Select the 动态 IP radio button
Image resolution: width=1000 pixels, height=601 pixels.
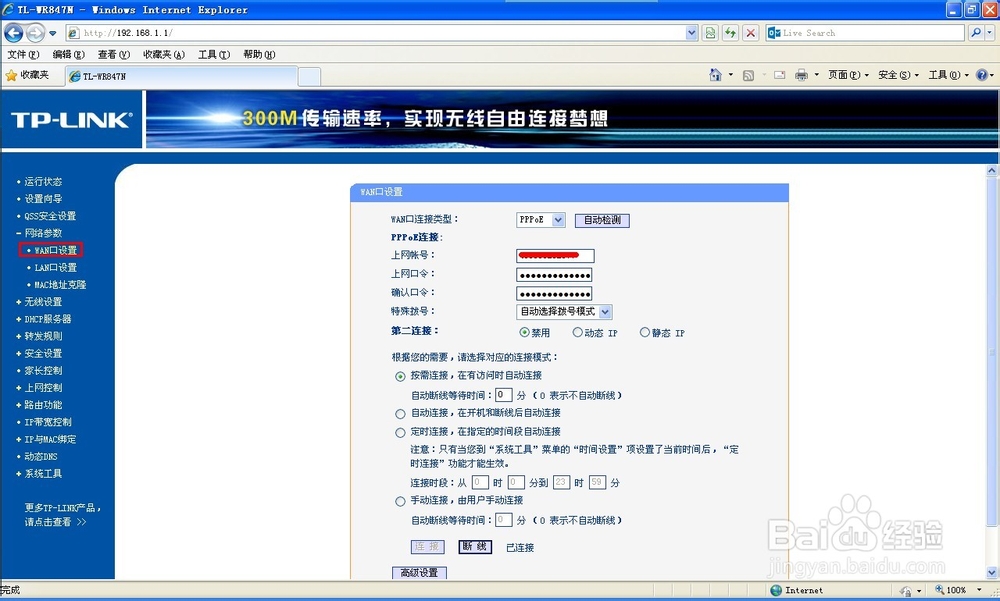coord(580,332)
